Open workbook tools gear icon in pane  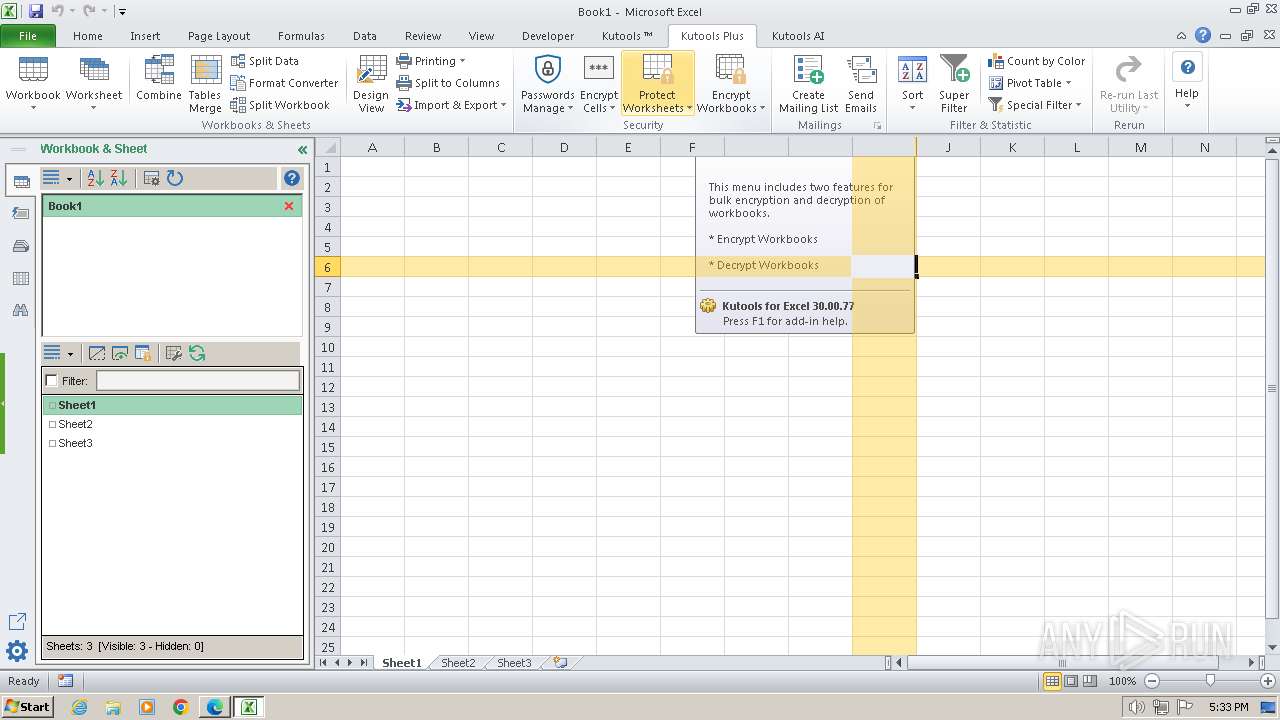pyautogui.click(x=152, y=178)
